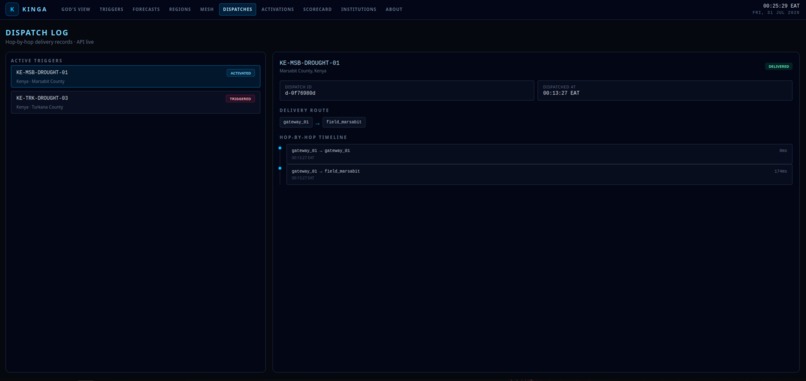Click the DISPATCH LOG heading
The width and height of the screenshot is (806, 381).
(37, 33)
